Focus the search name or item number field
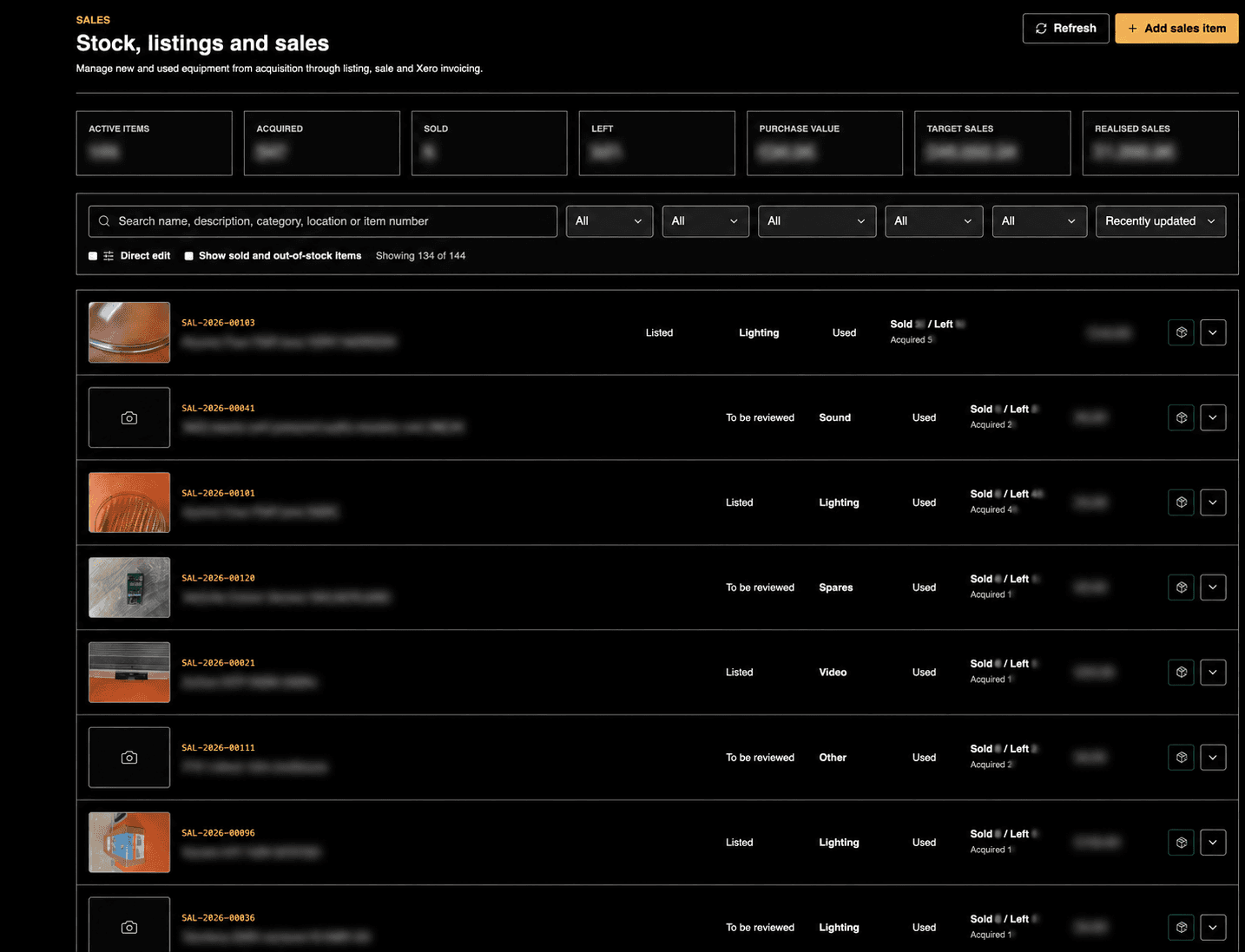This screenshot has height=952, width=1245. click(323, 221)
